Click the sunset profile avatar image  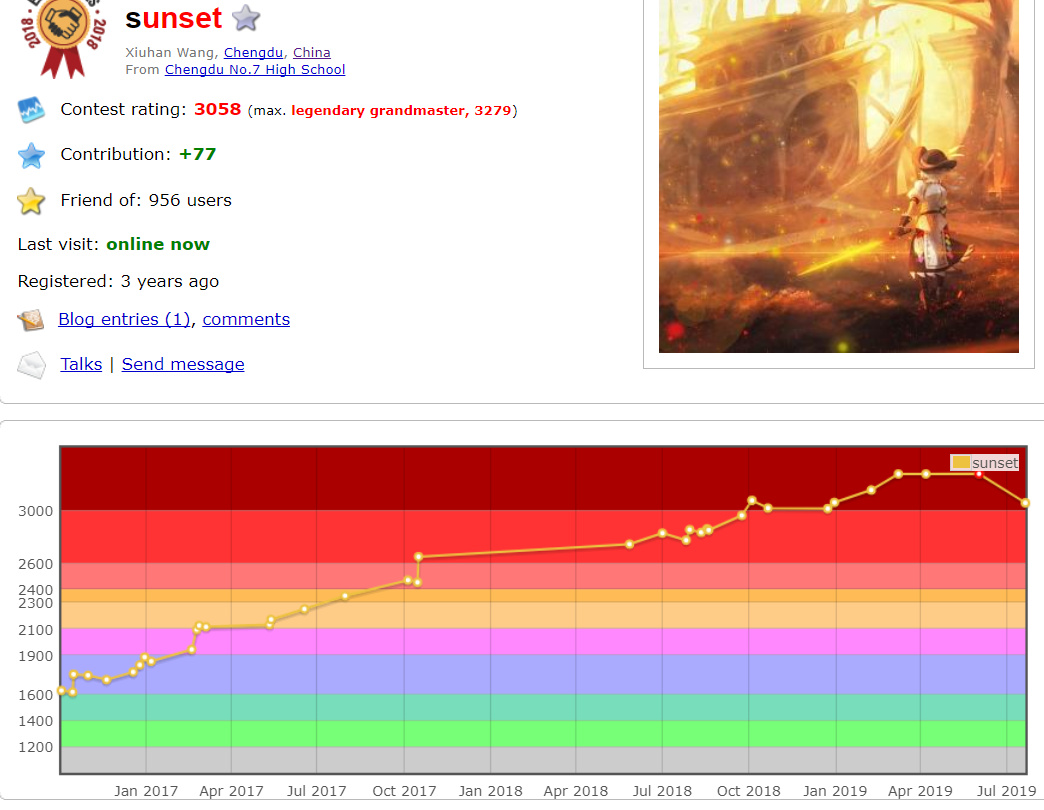coord(838,176)
